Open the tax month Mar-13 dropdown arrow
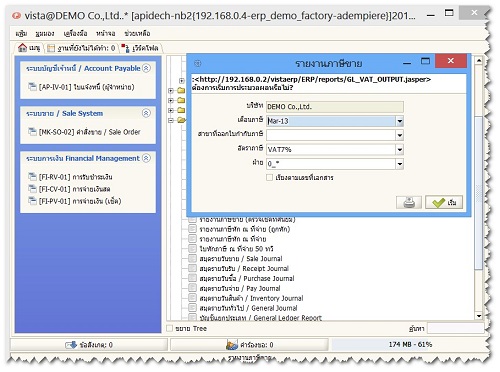The image size is (500, 372). coord(400,121)
